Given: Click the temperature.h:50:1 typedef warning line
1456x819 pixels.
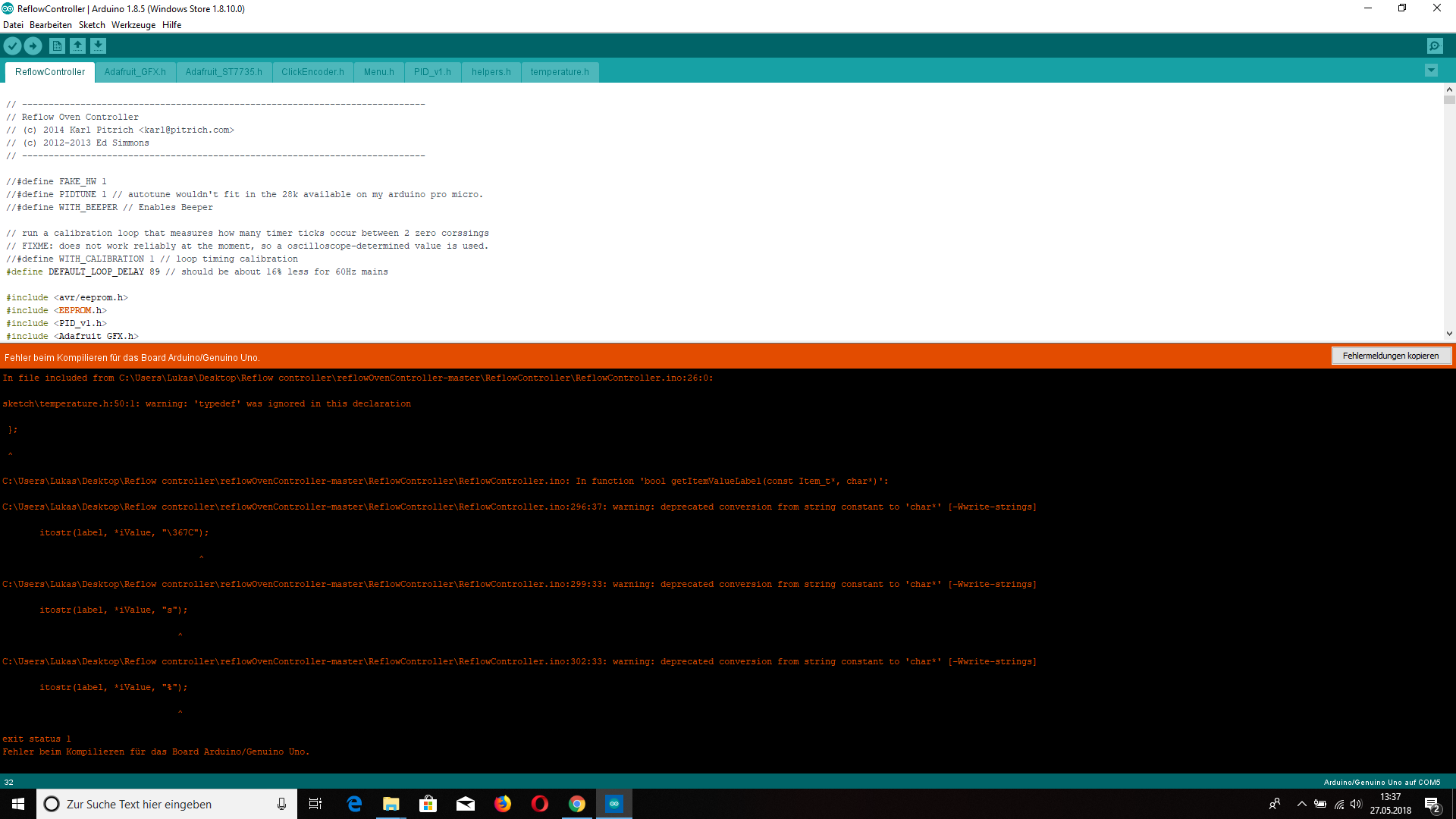Looking at the screenshot, I should 206,403.
